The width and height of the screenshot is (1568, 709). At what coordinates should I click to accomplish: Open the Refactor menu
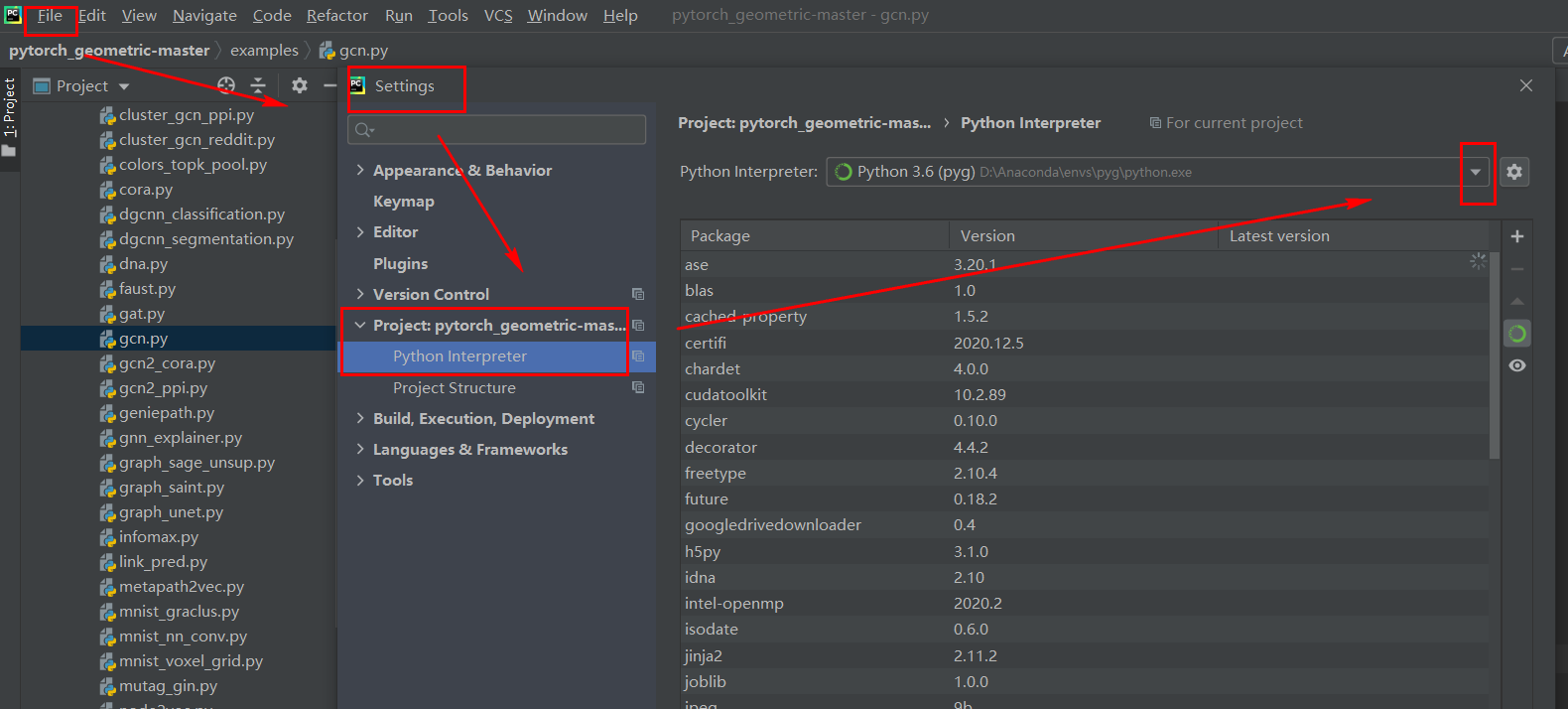[337, 16]
